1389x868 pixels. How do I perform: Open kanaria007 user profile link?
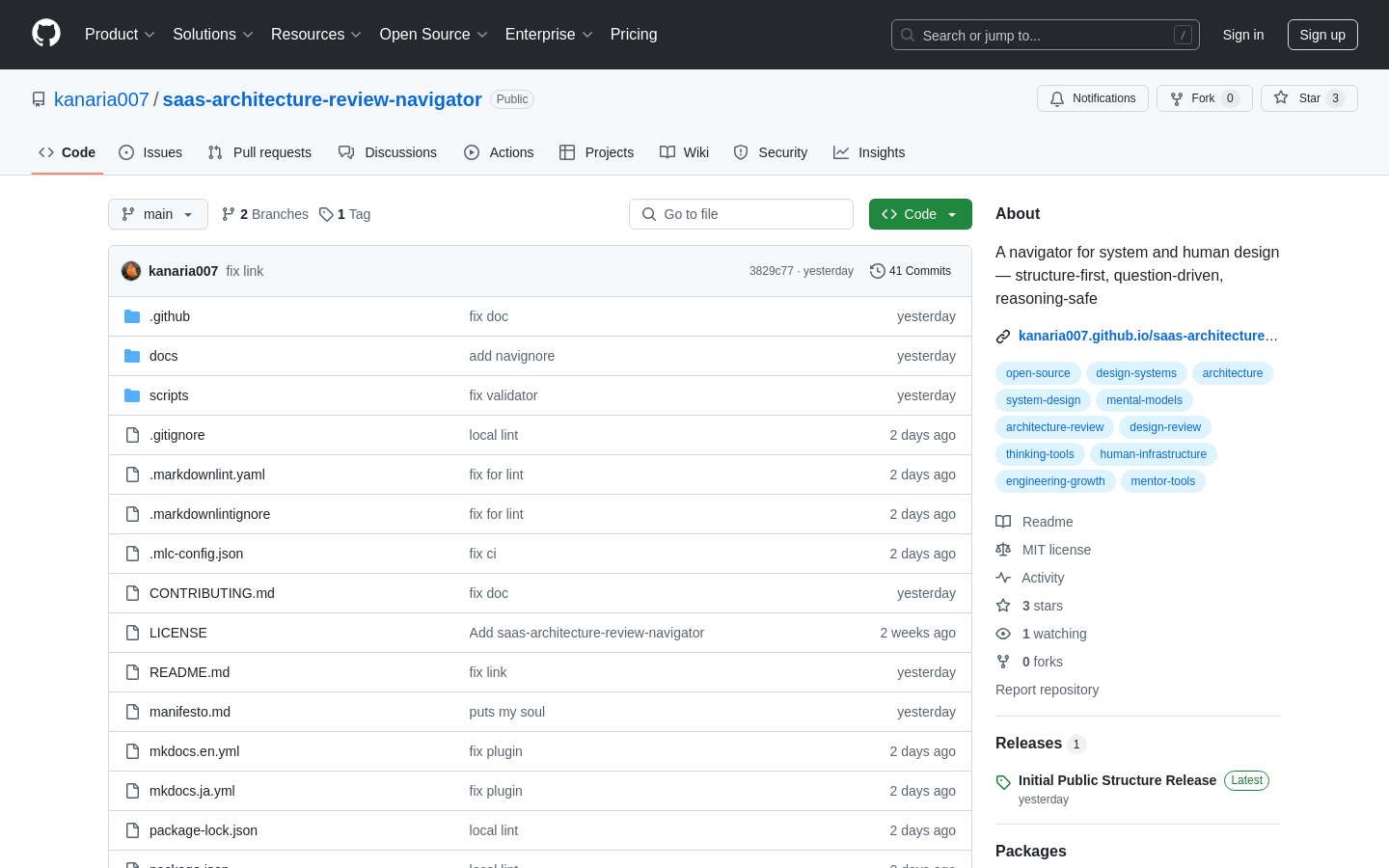tap(101, 99)
